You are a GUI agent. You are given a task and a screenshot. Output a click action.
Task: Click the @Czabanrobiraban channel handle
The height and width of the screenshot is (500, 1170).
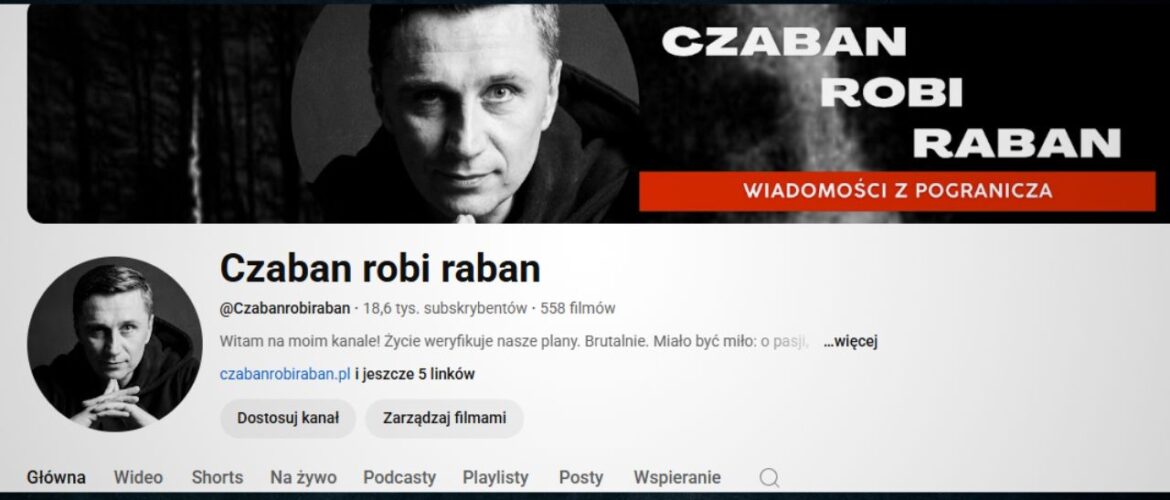[285, 308]
